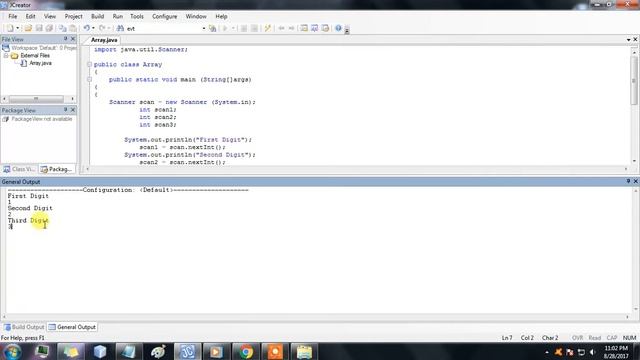
Task: Open the Windows Start button
Action: [12, 351]
